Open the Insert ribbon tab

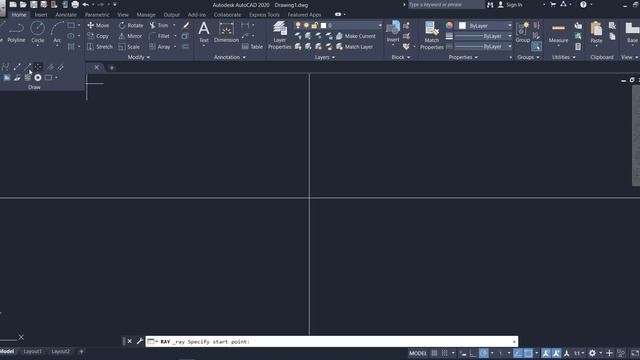[x=41, y=14]
